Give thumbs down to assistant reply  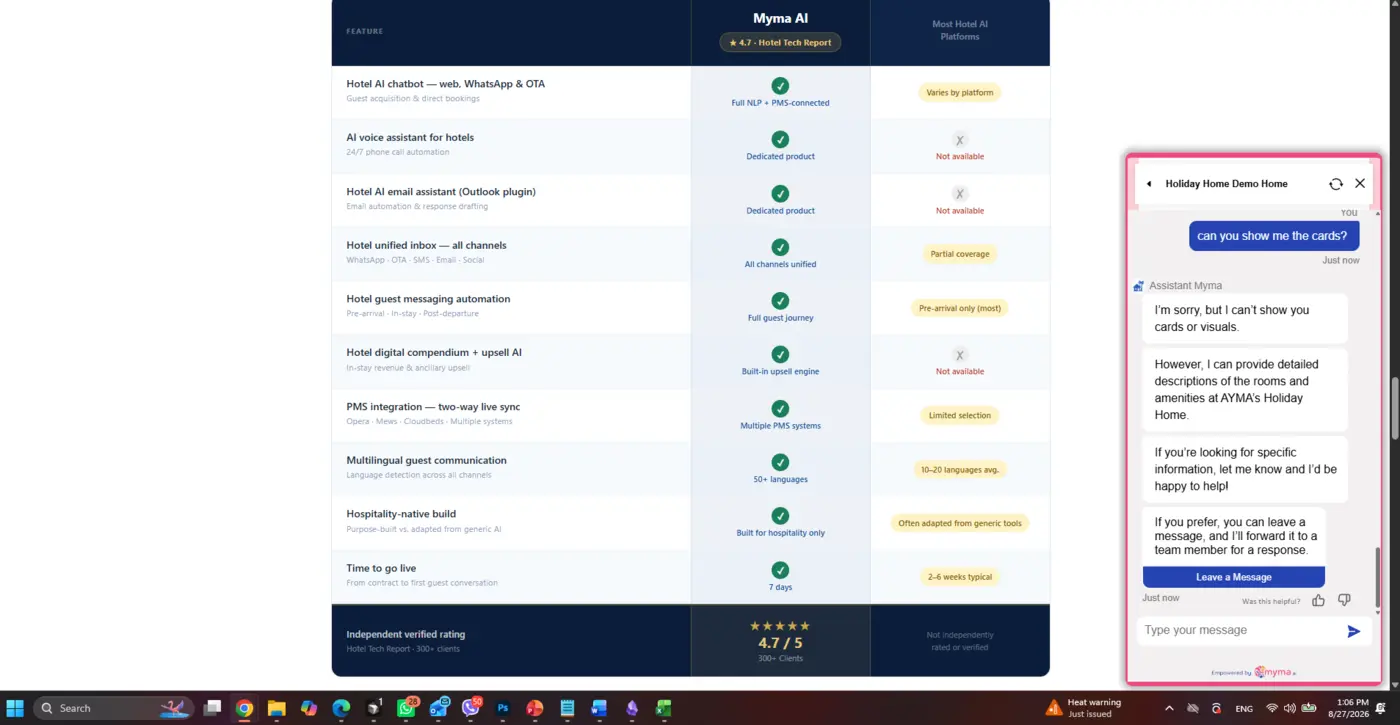coord(1344,600)
